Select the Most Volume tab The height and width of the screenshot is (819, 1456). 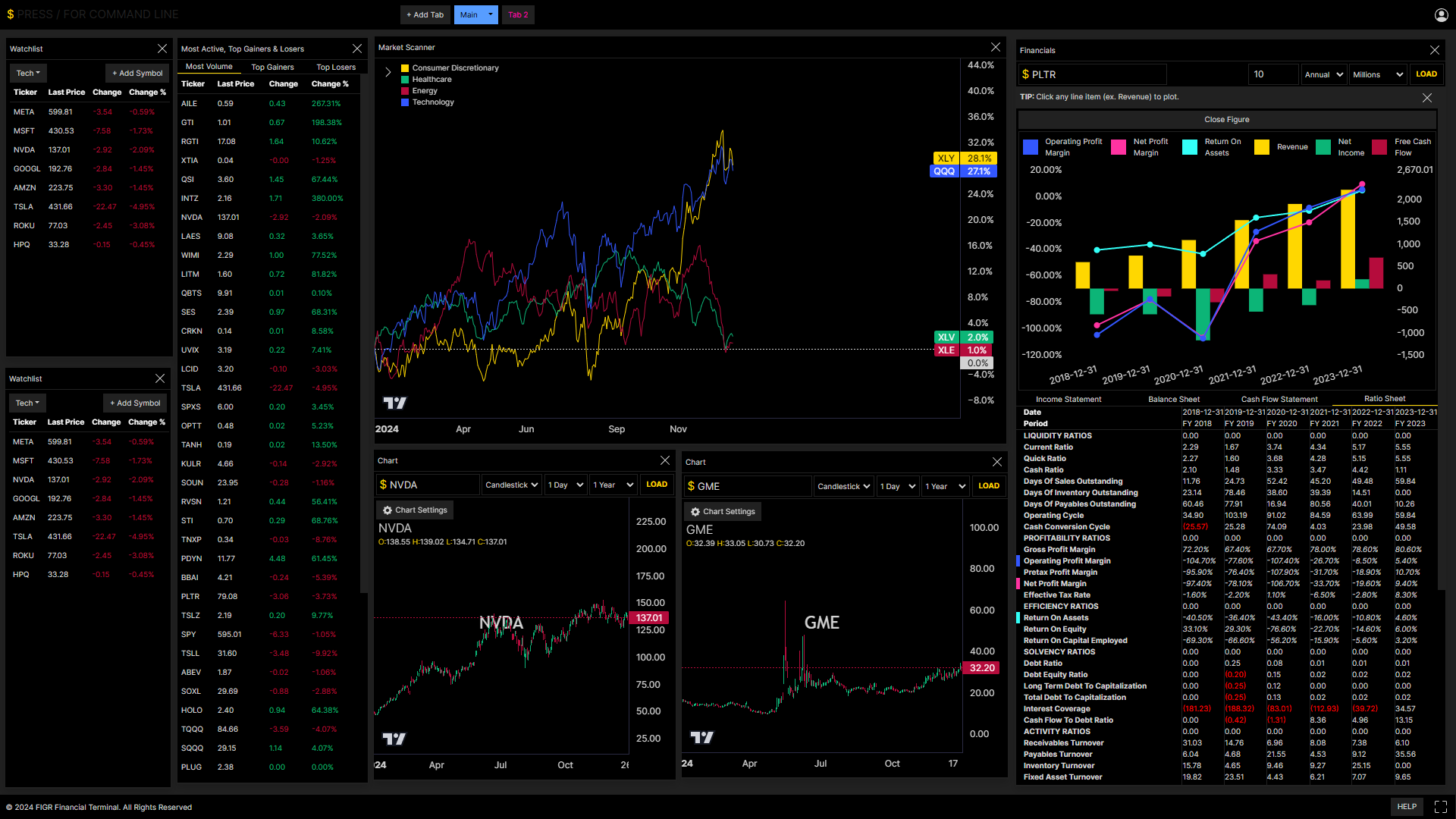point(209,67)
